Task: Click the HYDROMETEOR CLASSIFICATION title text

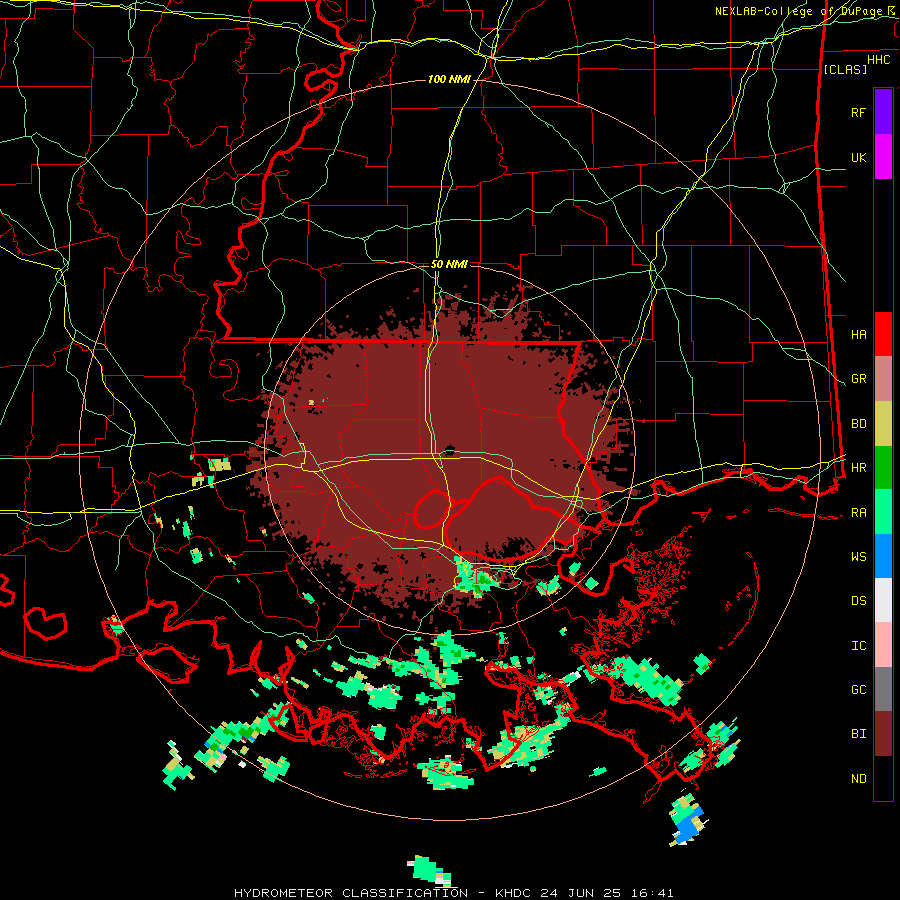Action: (351, 893)
